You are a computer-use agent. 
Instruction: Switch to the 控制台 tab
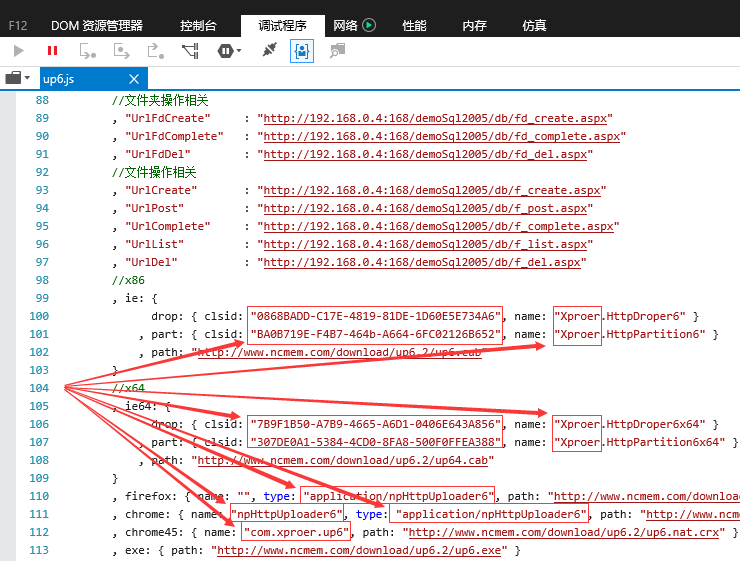click(198, 25)
